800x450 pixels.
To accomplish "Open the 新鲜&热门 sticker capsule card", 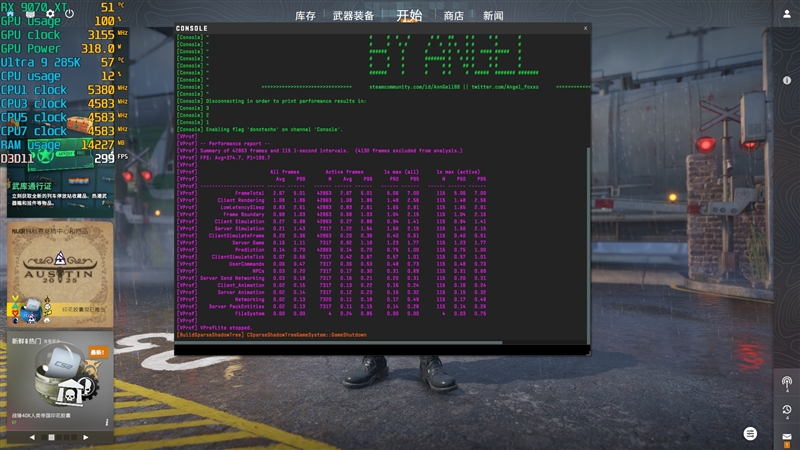I will tap(60, 381).
